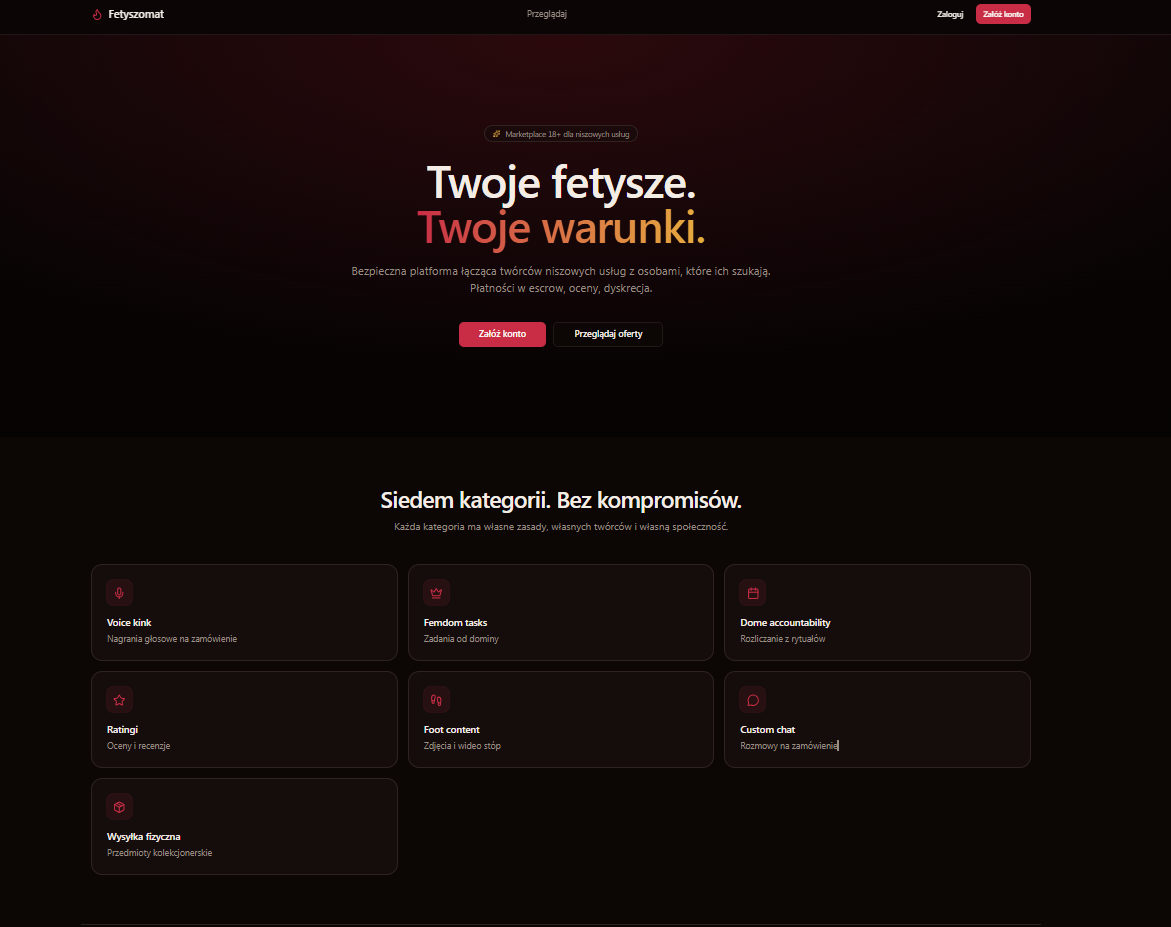Click the gradient headline 'Twoje warunki.'
The image size is (1171, 927).
[561, 228]
